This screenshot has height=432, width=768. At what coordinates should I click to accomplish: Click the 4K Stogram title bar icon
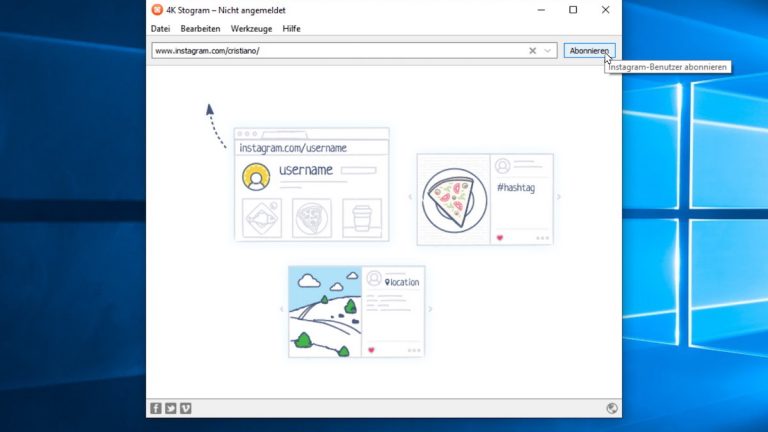click(x=157, y=10)
